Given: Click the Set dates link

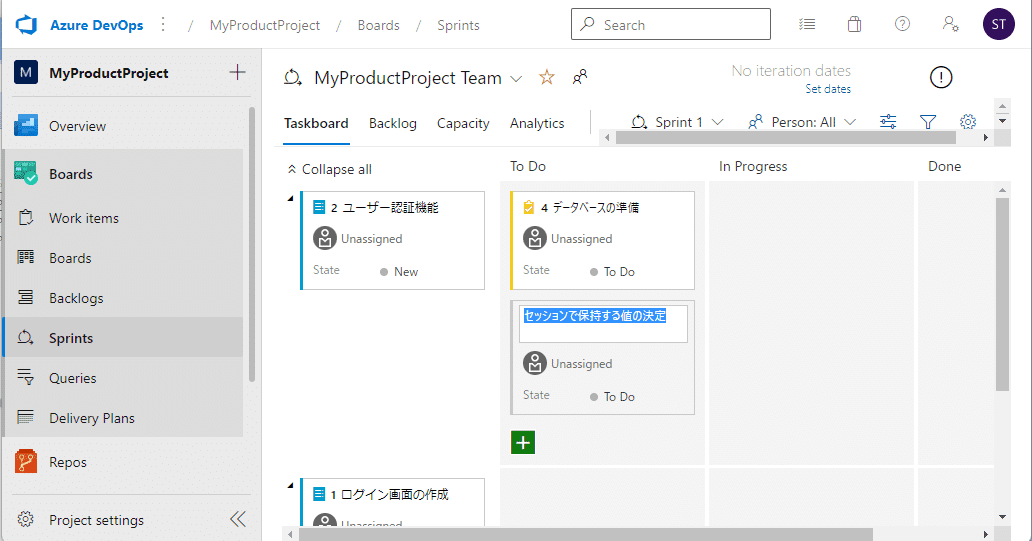Looking at the screenshot, I should coord(828,89).
